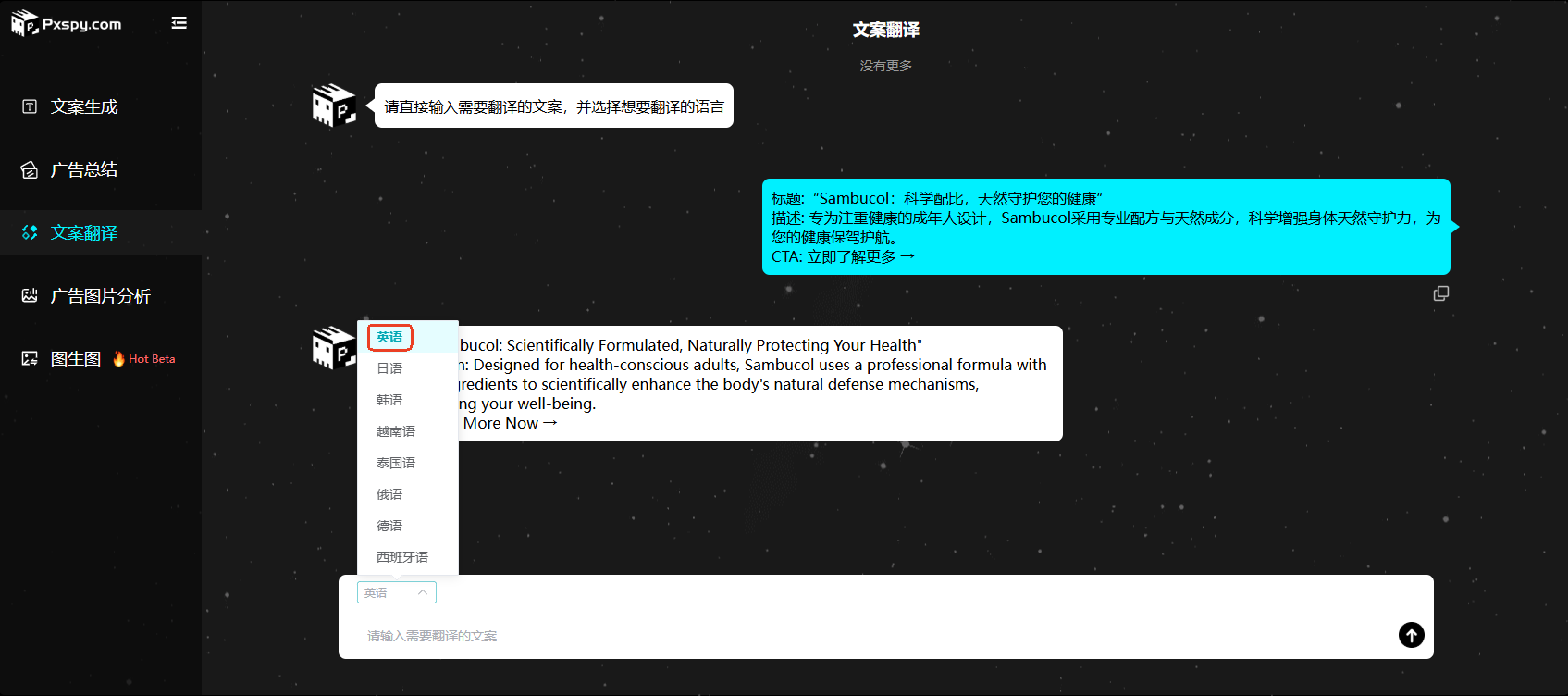The width and height of the screenshot is (1568, 696).
Task: Choose 英语 in the language list
Action: [408, 337]
